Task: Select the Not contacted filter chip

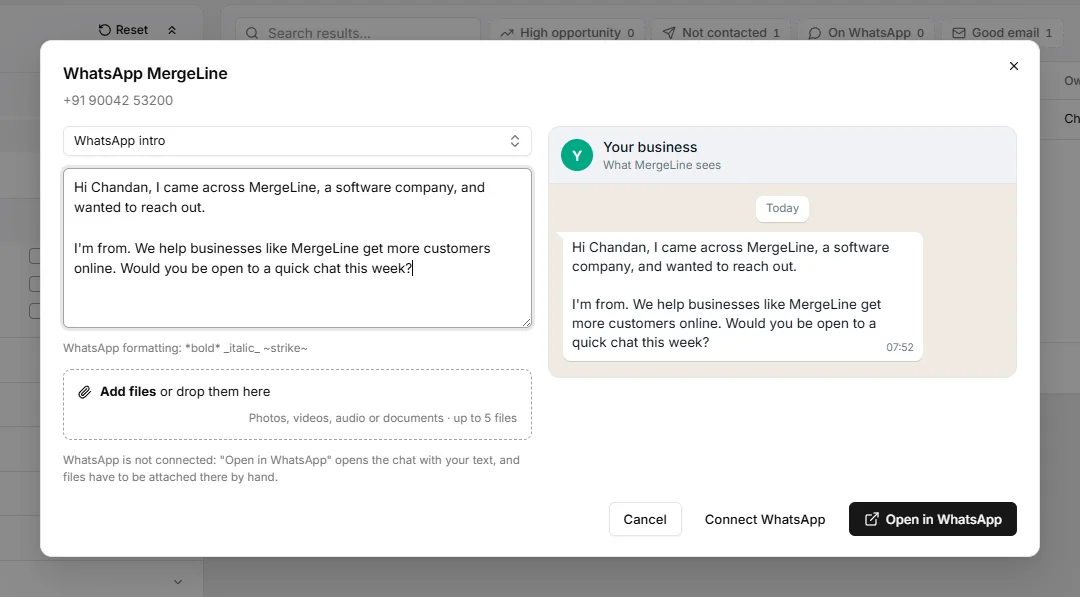Action: coord(720,33)
